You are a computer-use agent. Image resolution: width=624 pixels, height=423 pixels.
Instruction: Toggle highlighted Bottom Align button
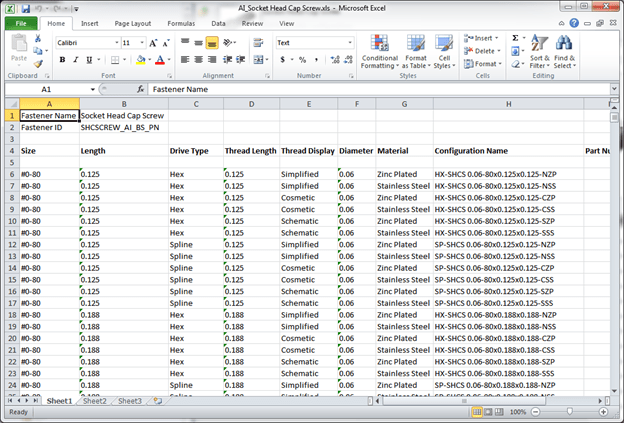coord(212,43)
